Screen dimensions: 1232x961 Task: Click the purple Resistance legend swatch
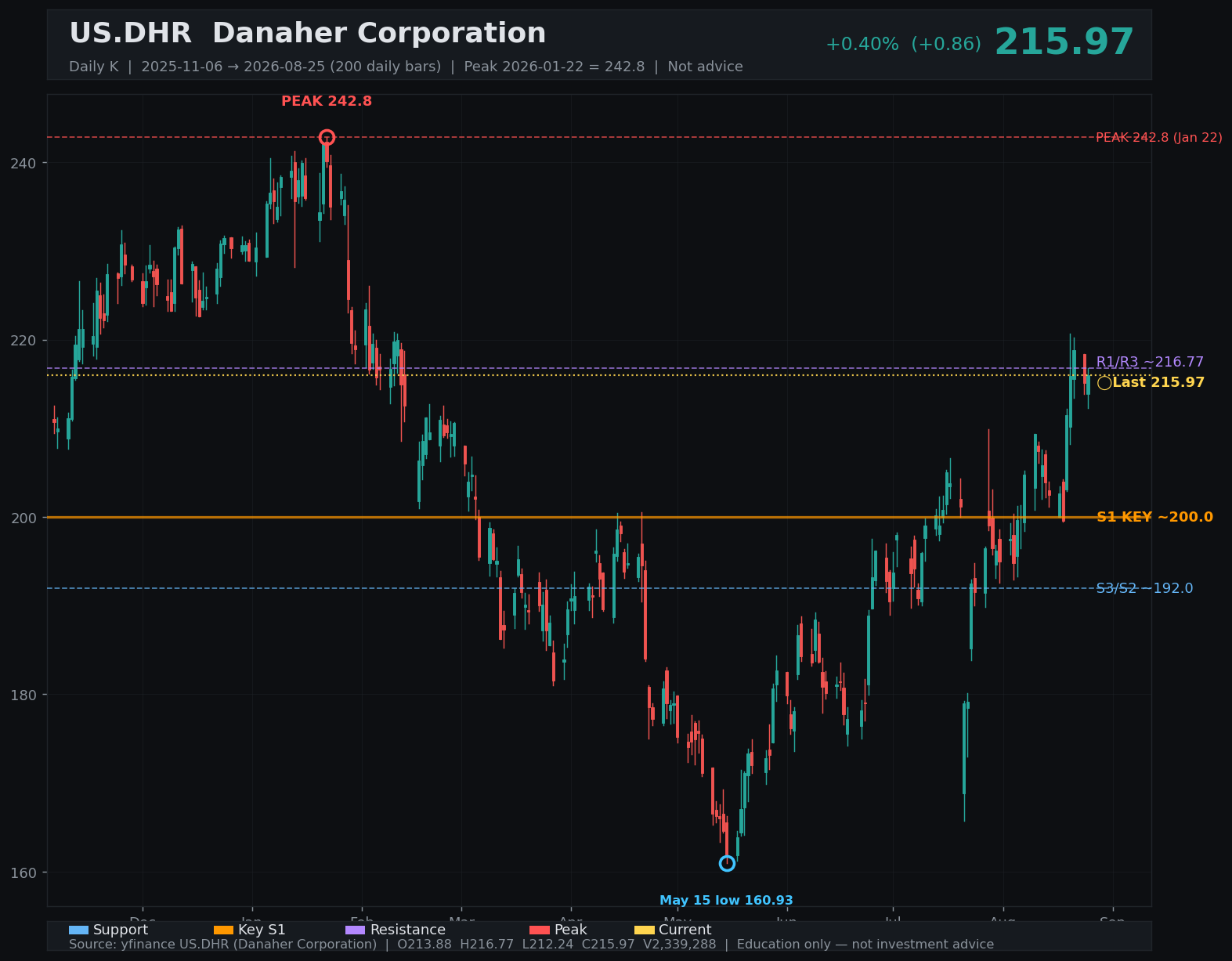coord(355,930)
